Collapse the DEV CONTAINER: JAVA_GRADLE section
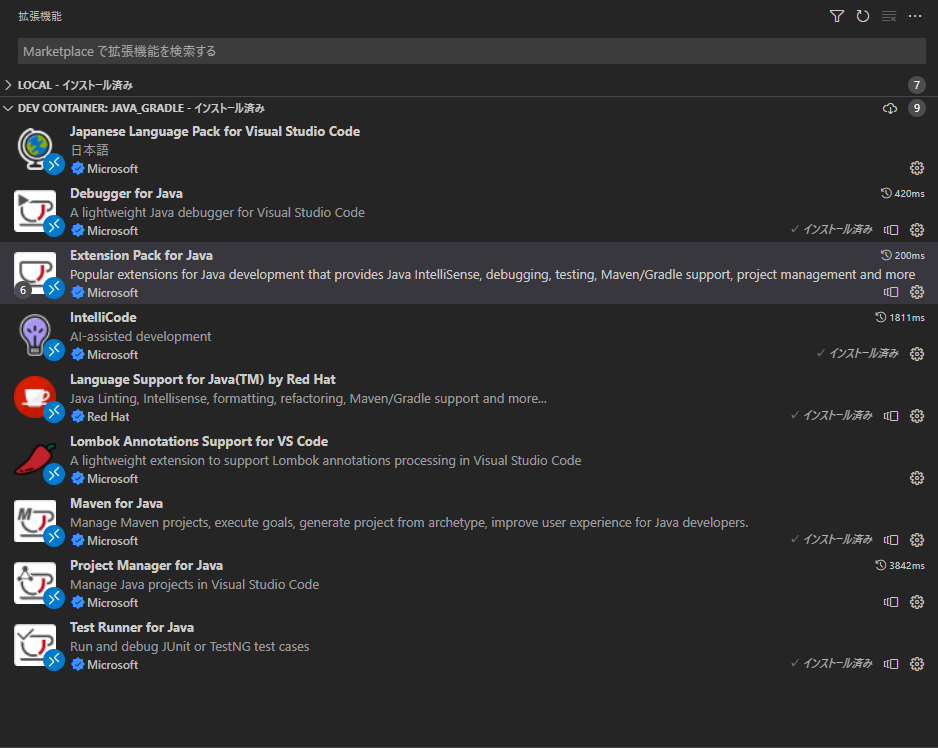Viewport: 938px width, 748px height. coord(8,108)
